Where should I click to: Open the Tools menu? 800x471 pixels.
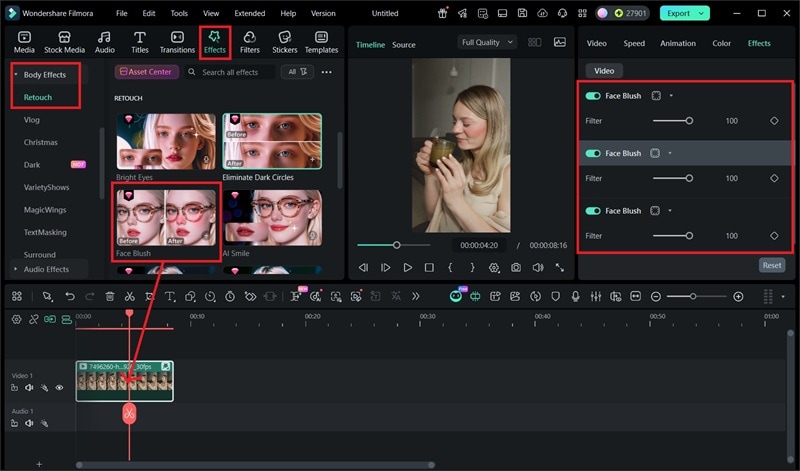[179, 14]
